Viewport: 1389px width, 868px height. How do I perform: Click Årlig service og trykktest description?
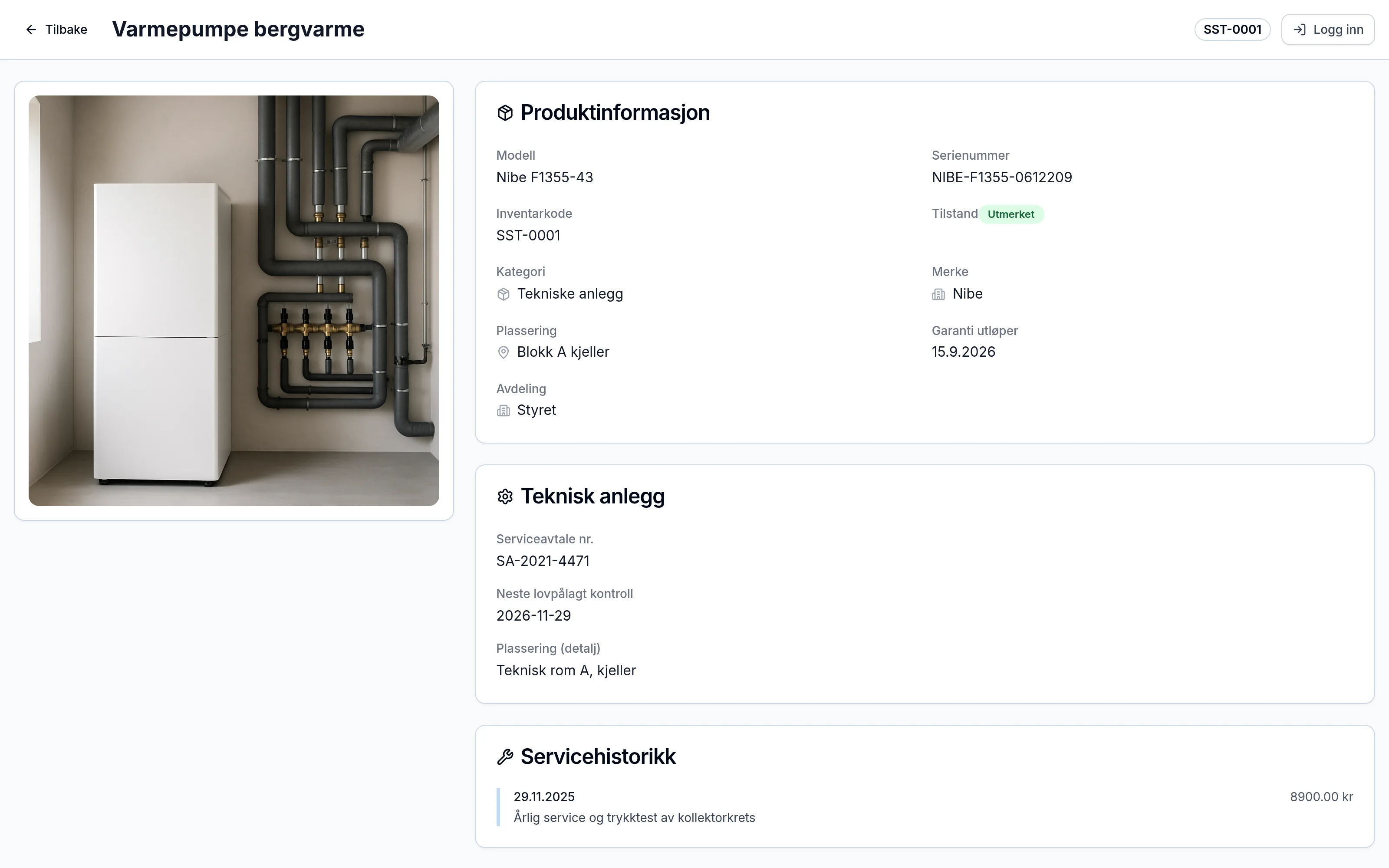point(634,818)
